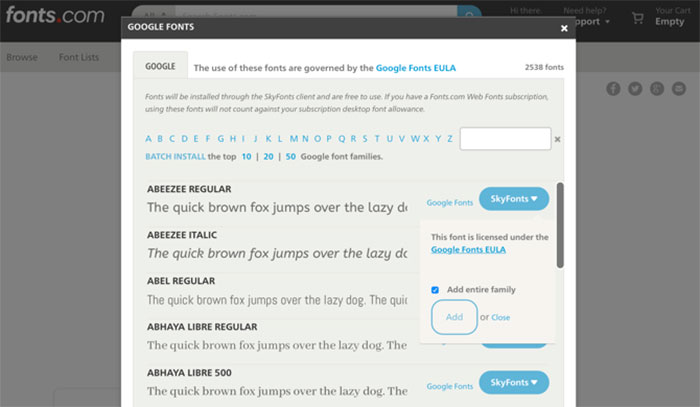Filter fonts by letter R

(x=353, y=139)
